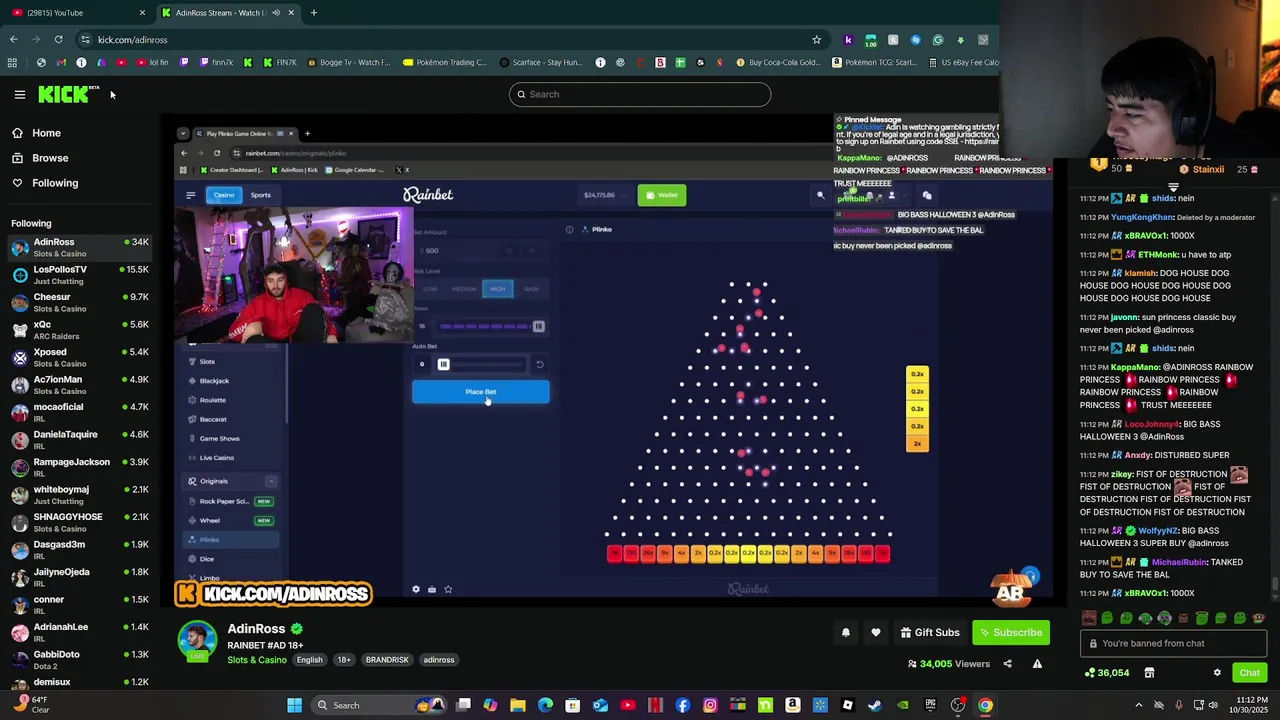Click the Slots & Casino category link
Screen dimensions: 1280x720
click(257, 660)
